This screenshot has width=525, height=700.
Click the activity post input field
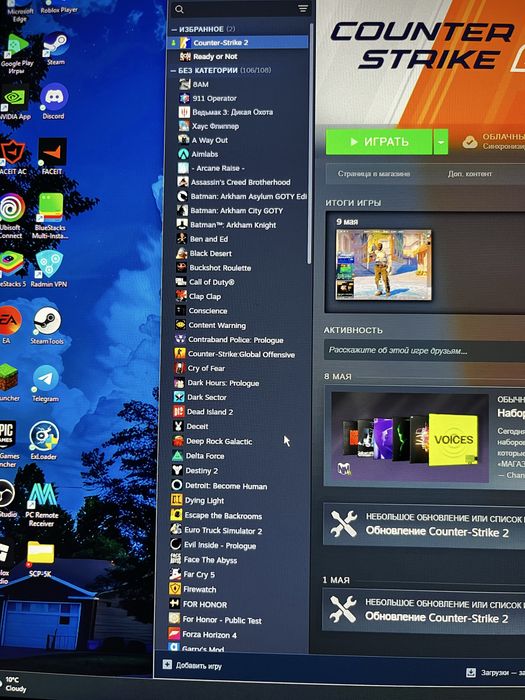pyautogui.click(x=424, y=350)
